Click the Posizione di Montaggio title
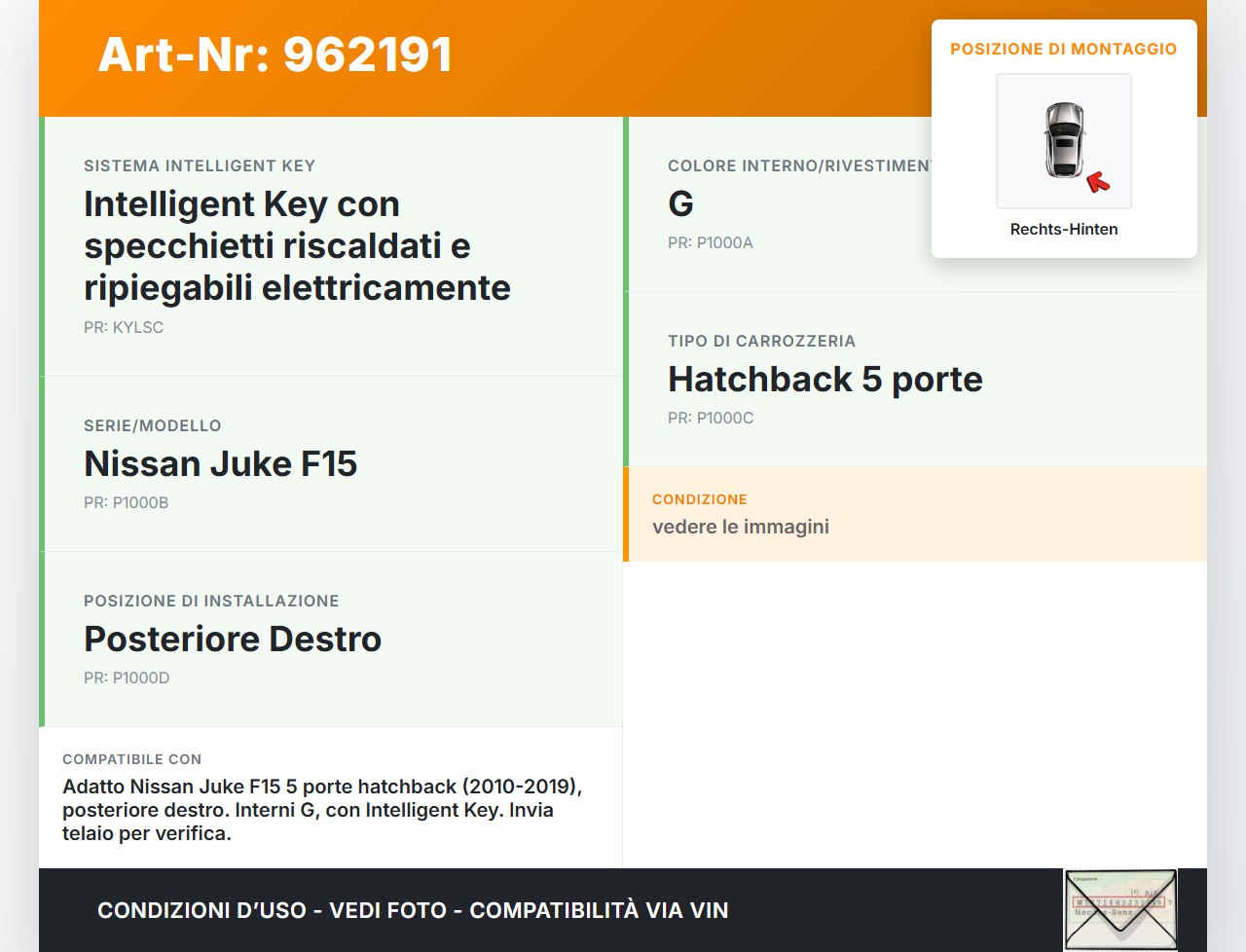Screen dimensions: 1246x952 [x=1063, y=49]
